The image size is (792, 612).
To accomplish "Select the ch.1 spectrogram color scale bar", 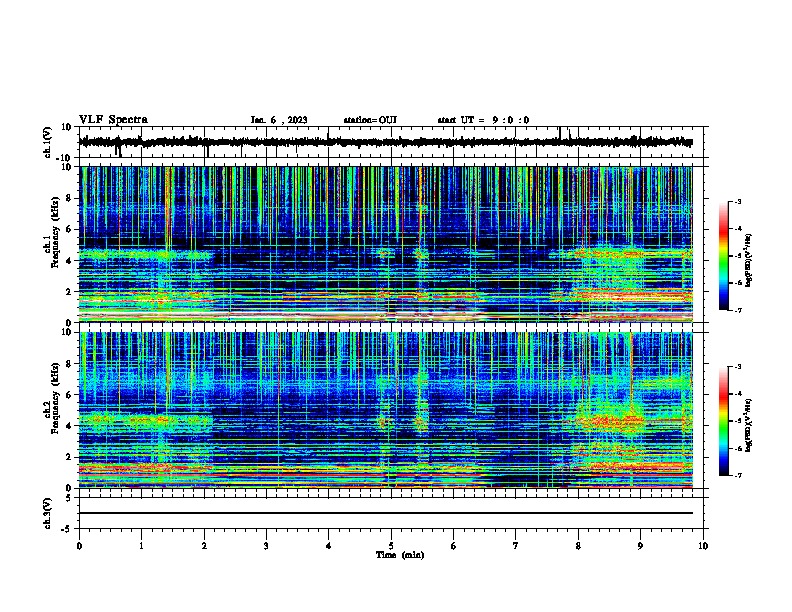I will [723, 256].
